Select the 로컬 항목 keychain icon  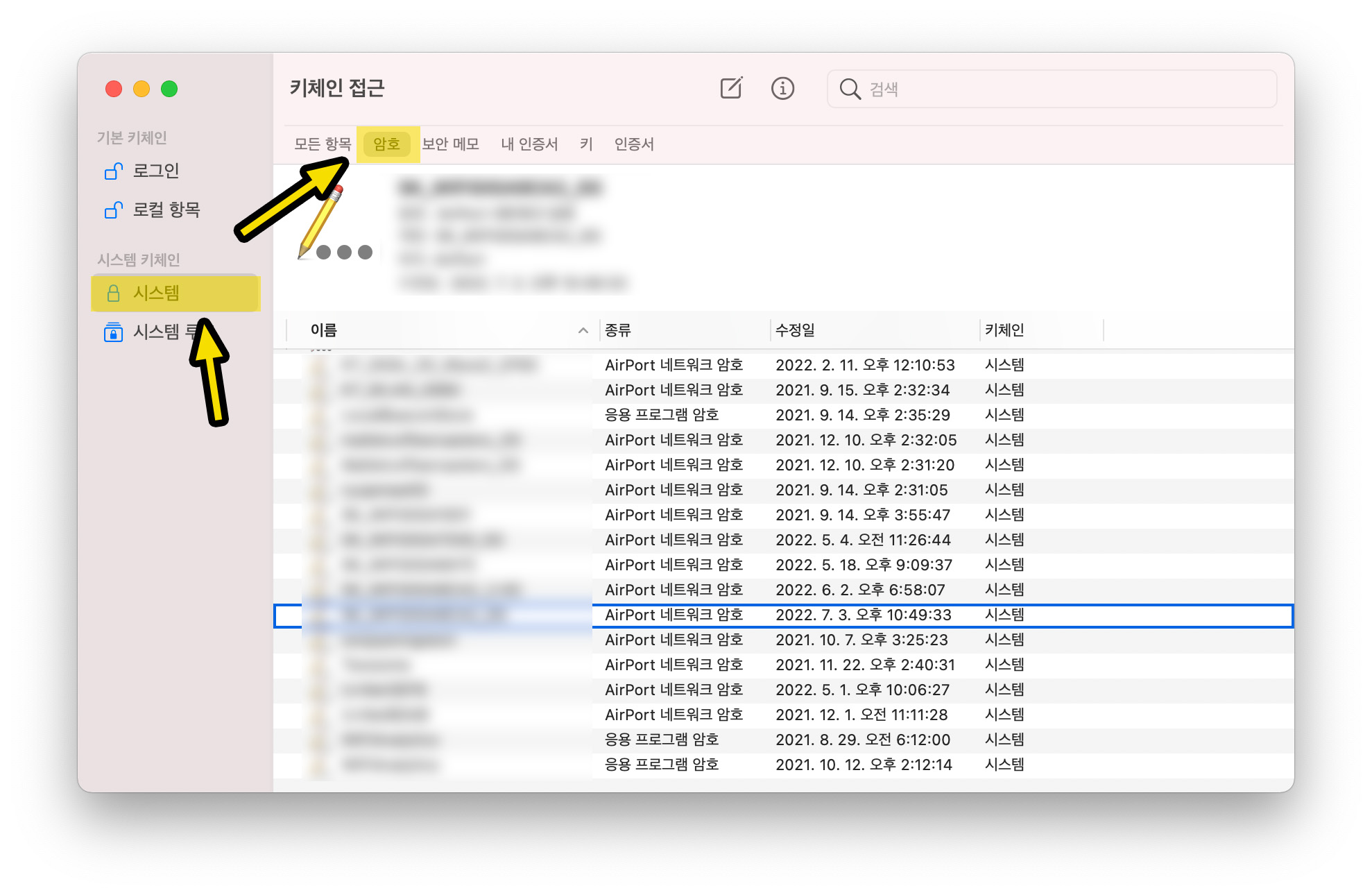pyautogui.click(x=113, y=210)
